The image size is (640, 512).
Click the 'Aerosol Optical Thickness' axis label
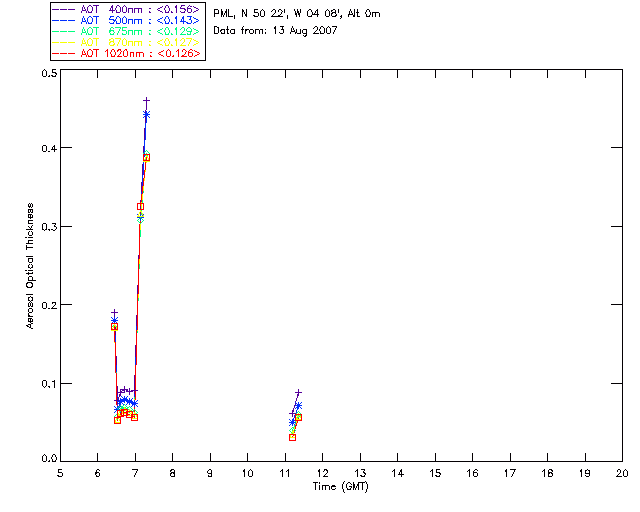pos(30,266)
